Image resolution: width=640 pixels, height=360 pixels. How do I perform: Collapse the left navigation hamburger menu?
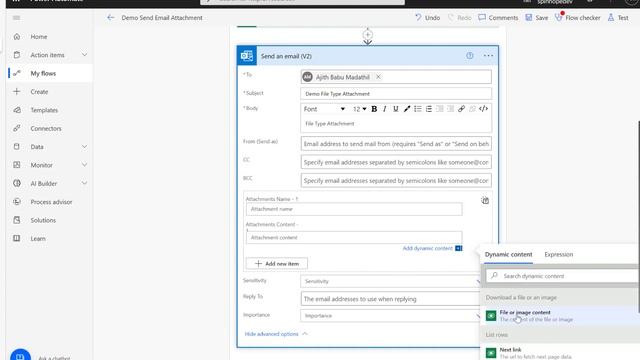pyautogui.click(x=16, y=18)
